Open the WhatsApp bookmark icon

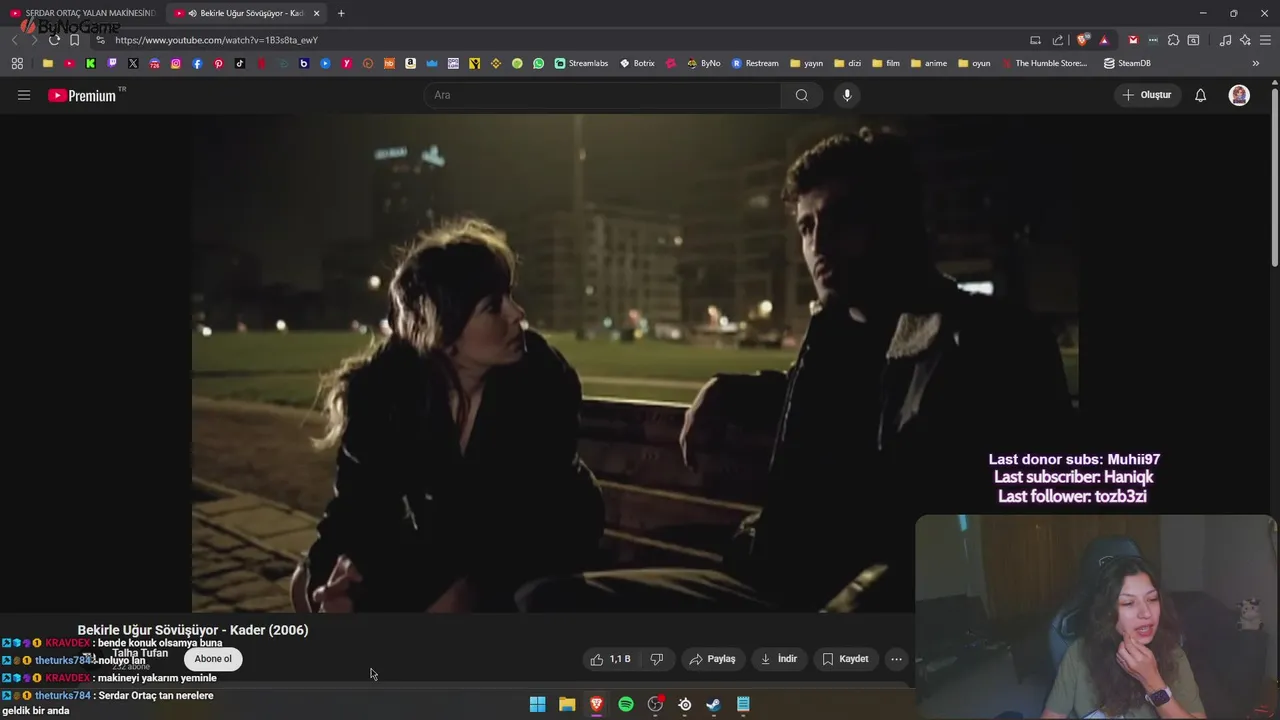point(539,63)
